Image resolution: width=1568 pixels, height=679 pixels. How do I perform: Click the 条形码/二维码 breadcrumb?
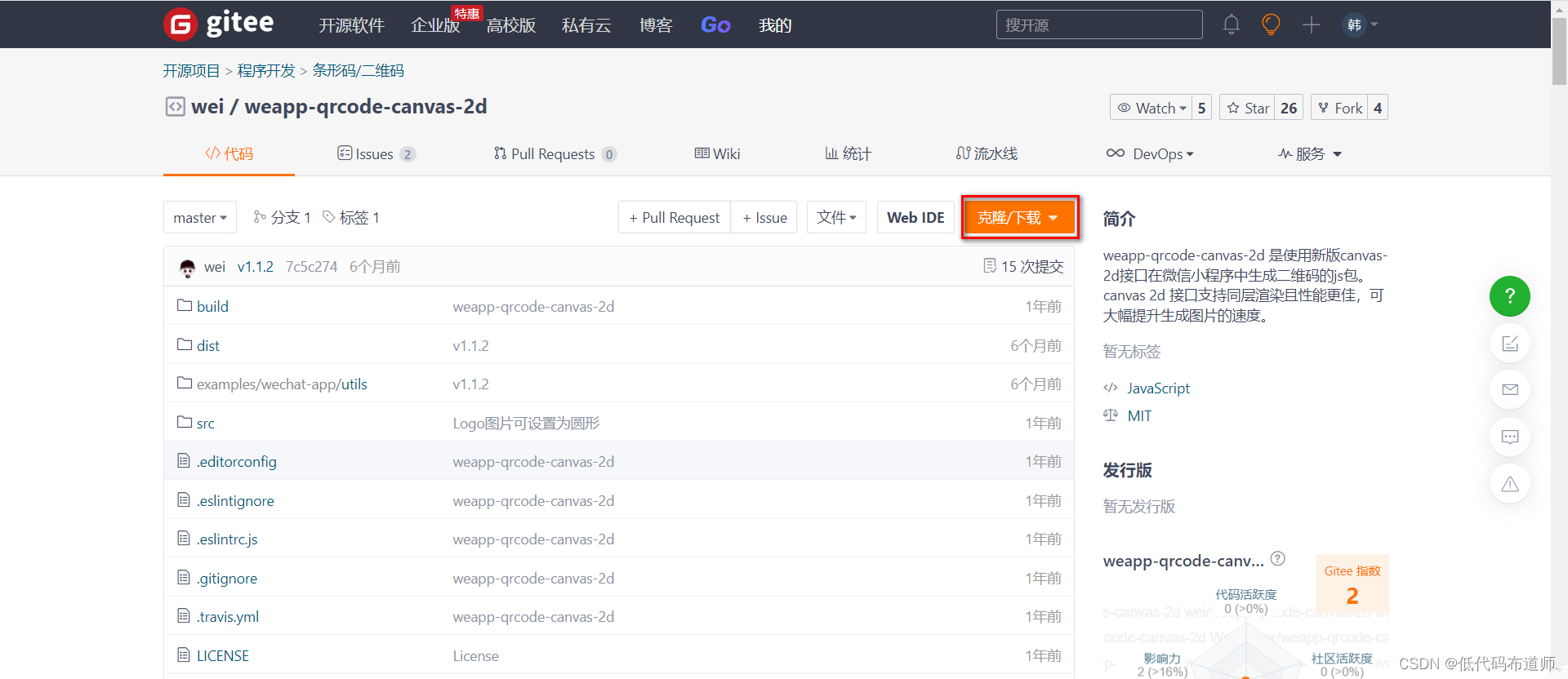coord(358,71)
